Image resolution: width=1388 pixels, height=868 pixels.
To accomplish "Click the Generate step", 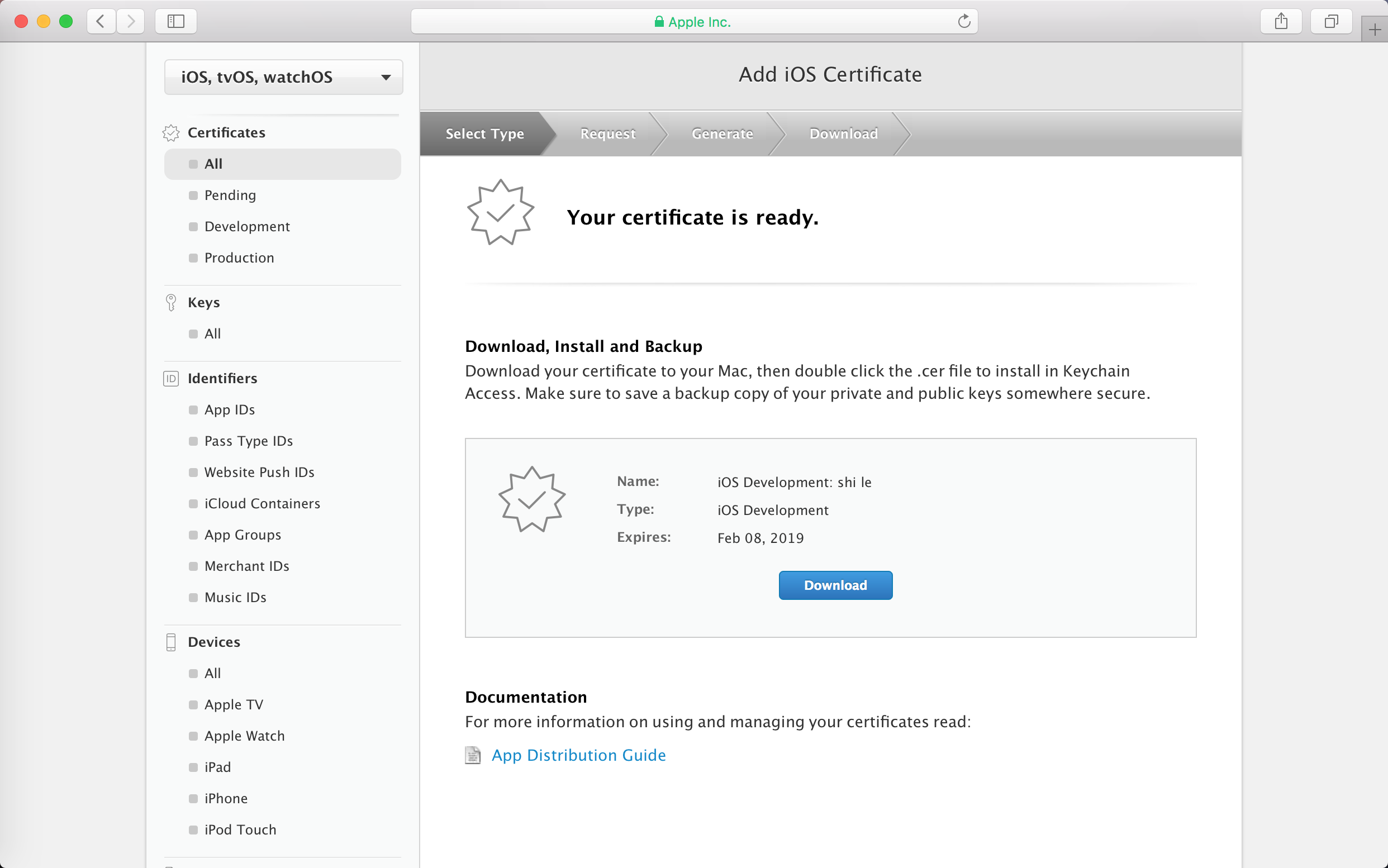I will (722, 133).
